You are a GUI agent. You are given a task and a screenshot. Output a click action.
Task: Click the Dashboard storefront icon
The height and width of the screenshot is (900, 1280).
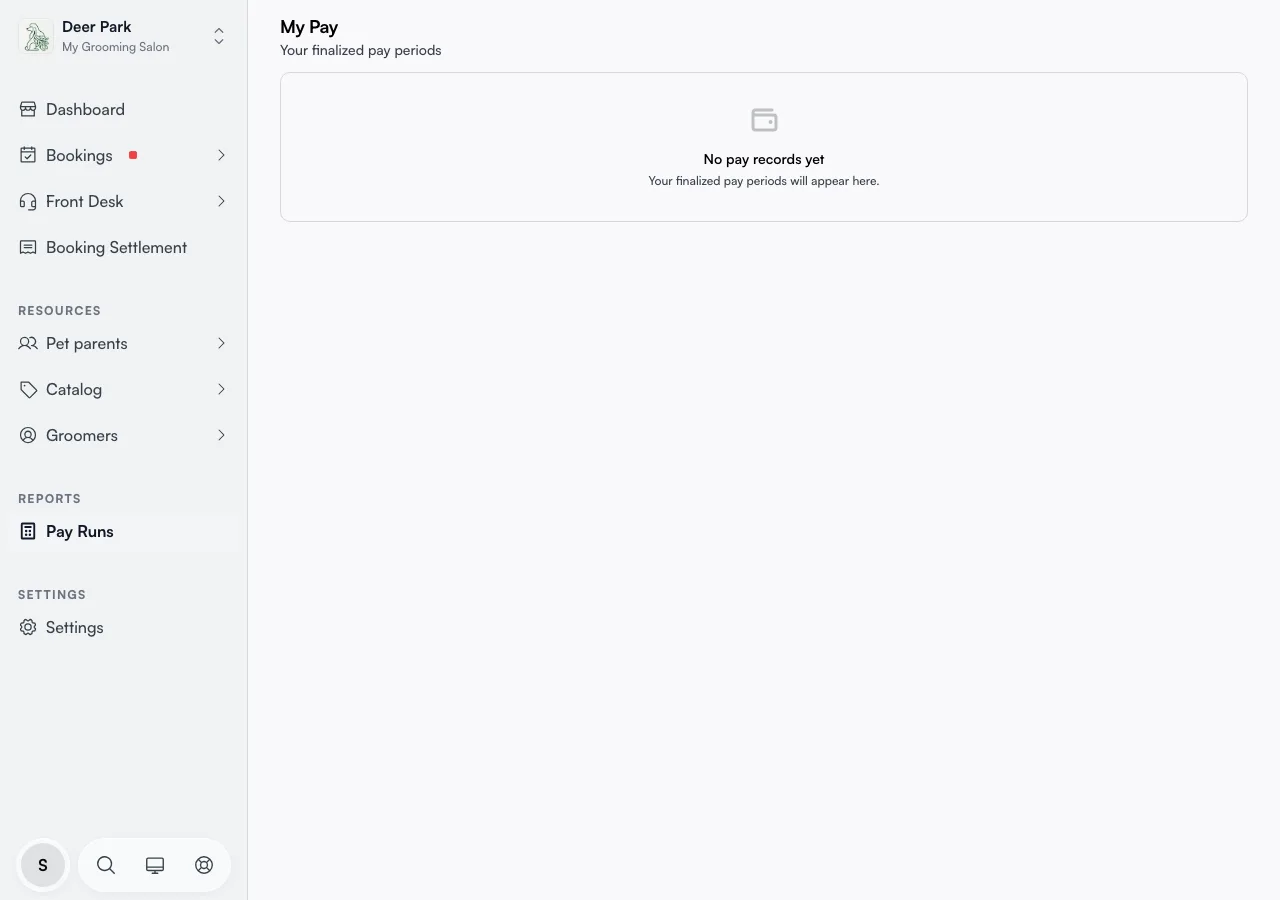click(x=28, y=109)
